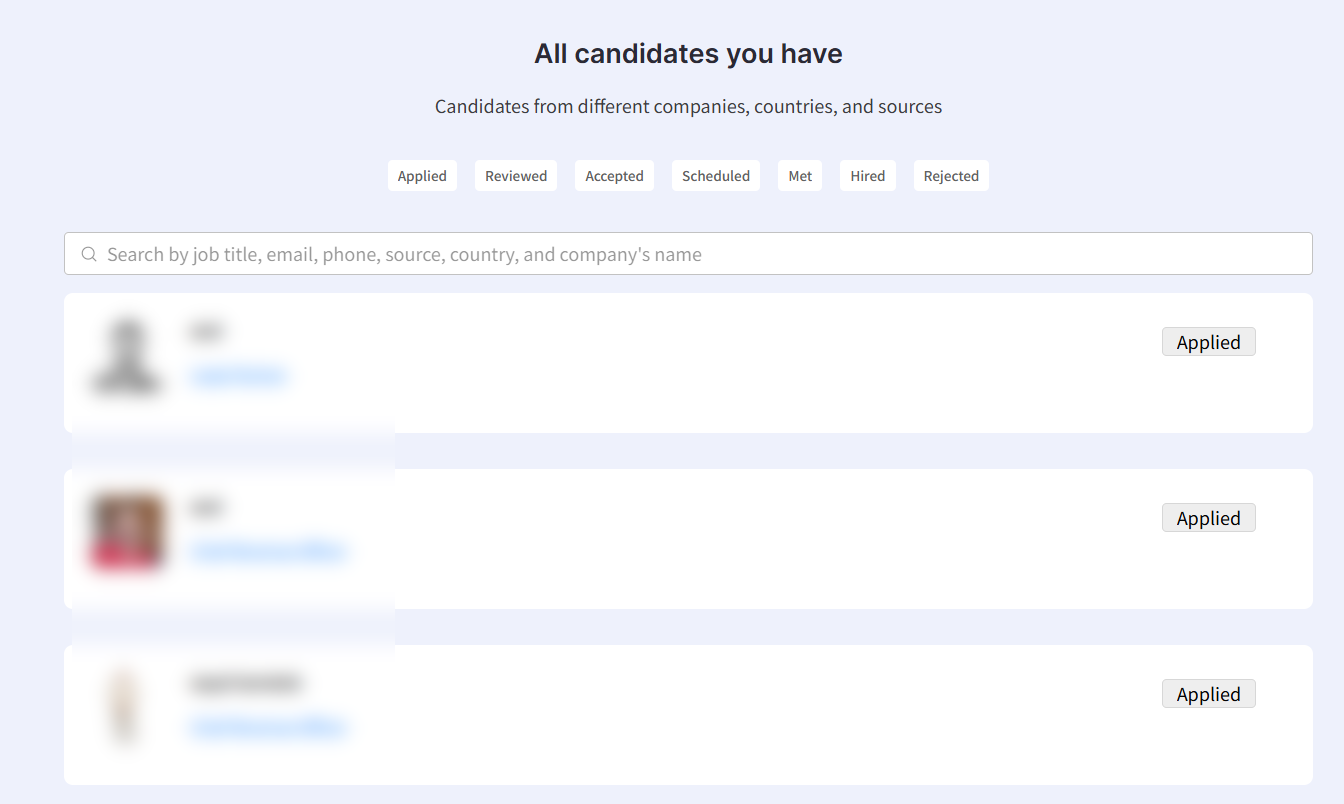Click in the candidate search field
The image size is (1344, 804).
pos(700,254)
